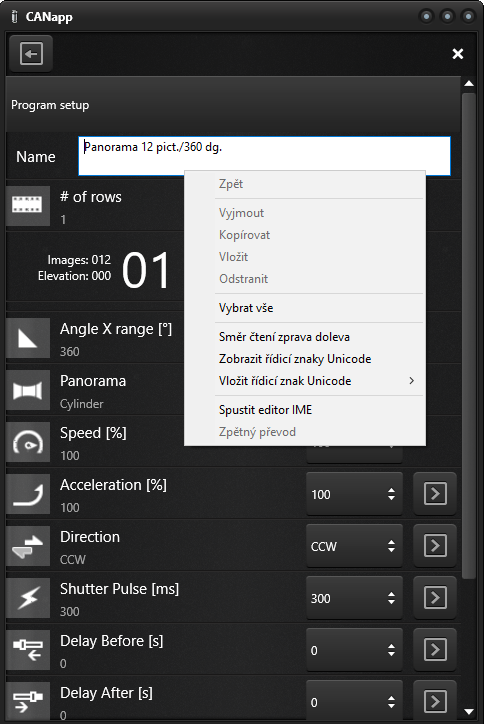
Task: Adjust the Delay Before value spinner
Action: [x=354, y=650]
